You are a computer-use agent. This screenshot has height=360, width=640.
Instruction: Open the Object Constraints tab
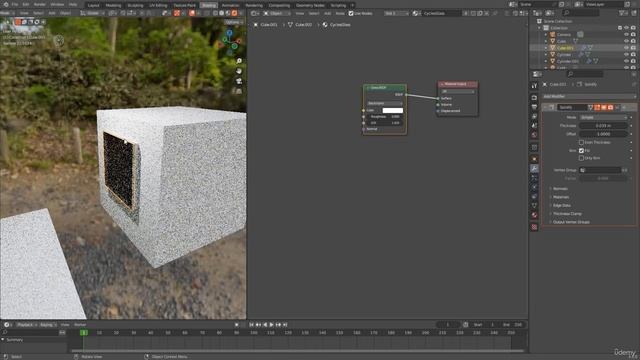click(x=534, y=197)
